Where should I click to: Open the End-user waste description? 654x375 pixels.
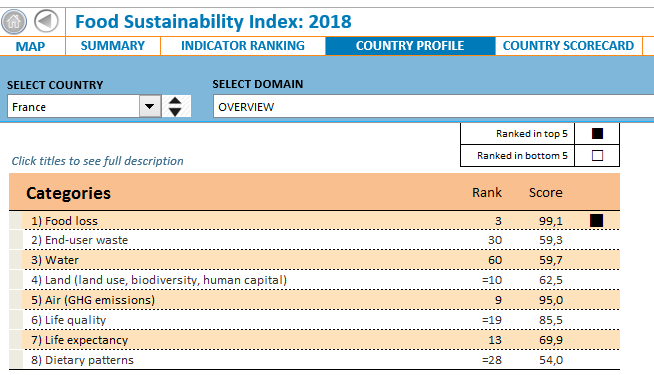(79, 240)
